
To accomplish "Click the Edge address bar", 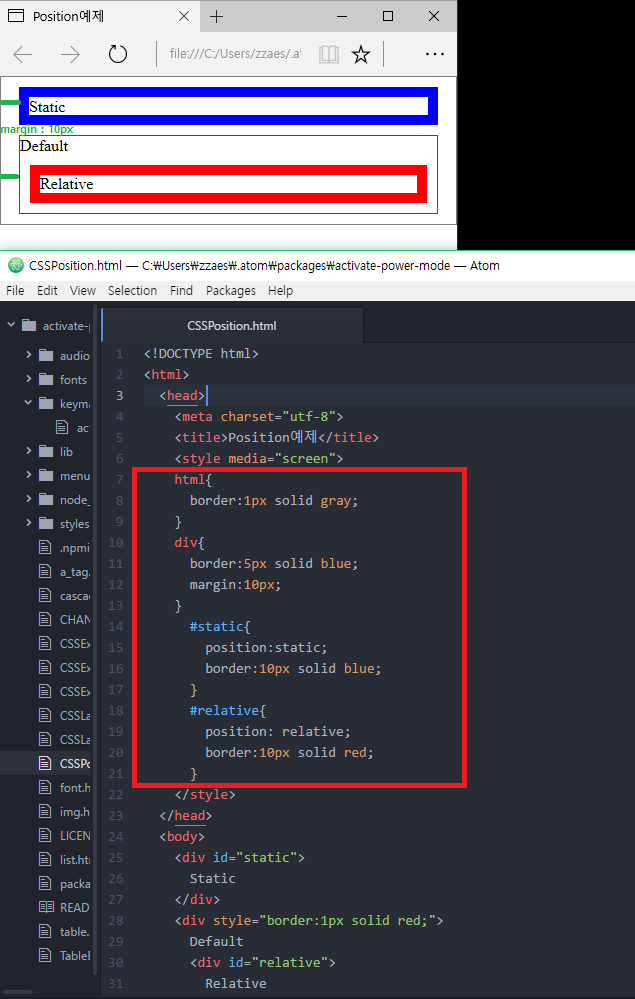I will [236, 54].
